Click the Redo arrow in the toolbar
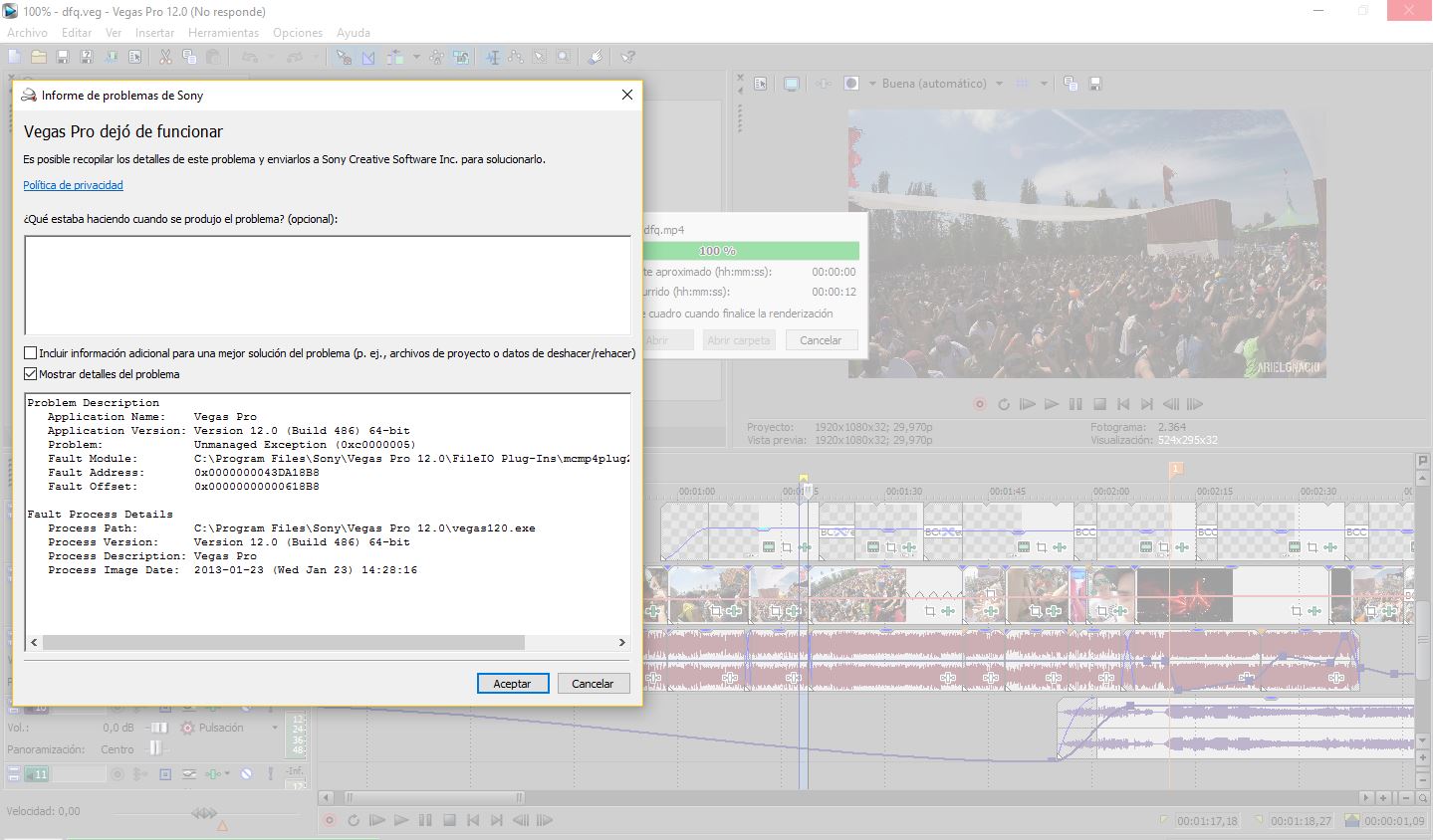Screen dimensions: 1433x840 pyautogui.click(x=295, y=57)
